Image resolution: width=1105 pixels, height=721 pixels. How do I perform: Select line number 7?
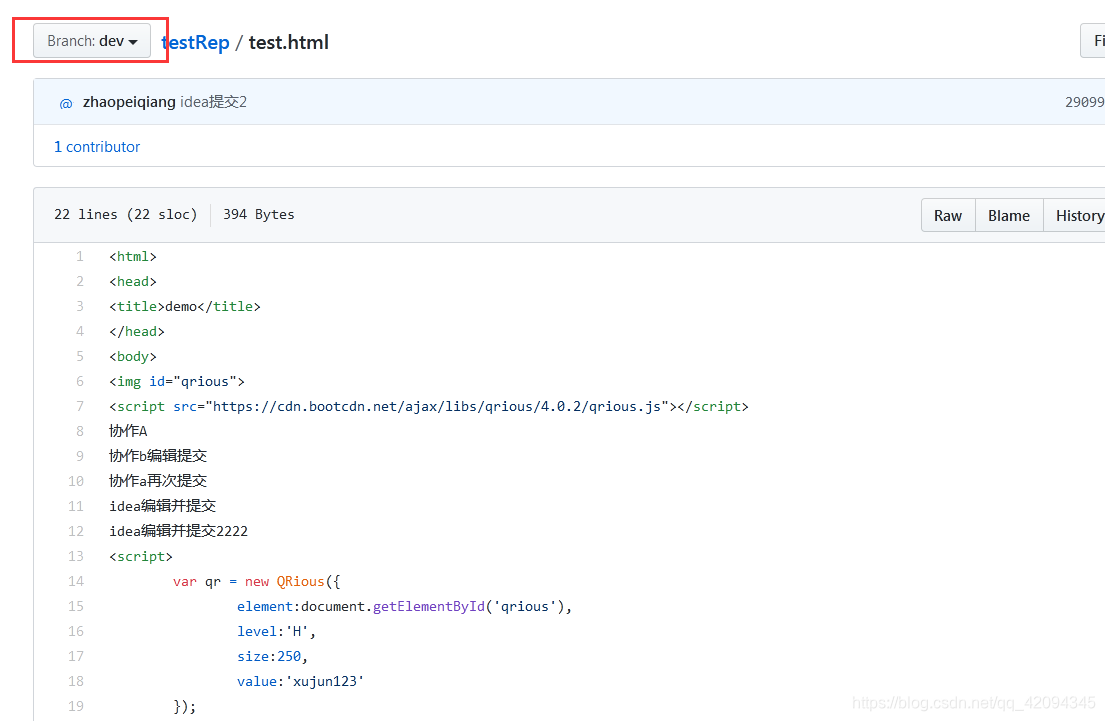(x=80, y=407)
